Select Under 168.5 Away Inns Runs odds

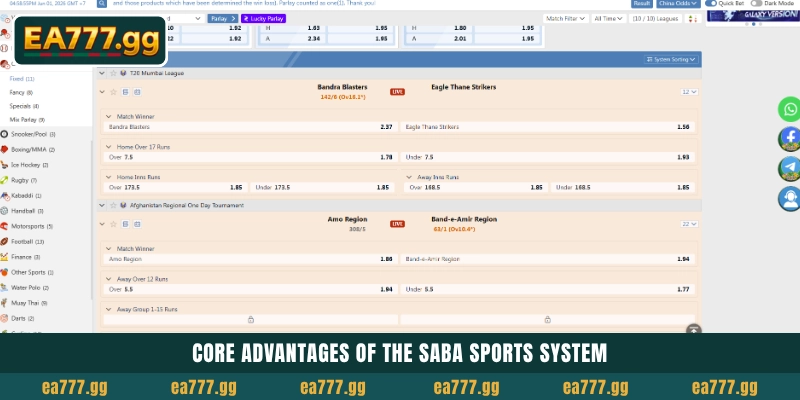click(x=622, y=187)
